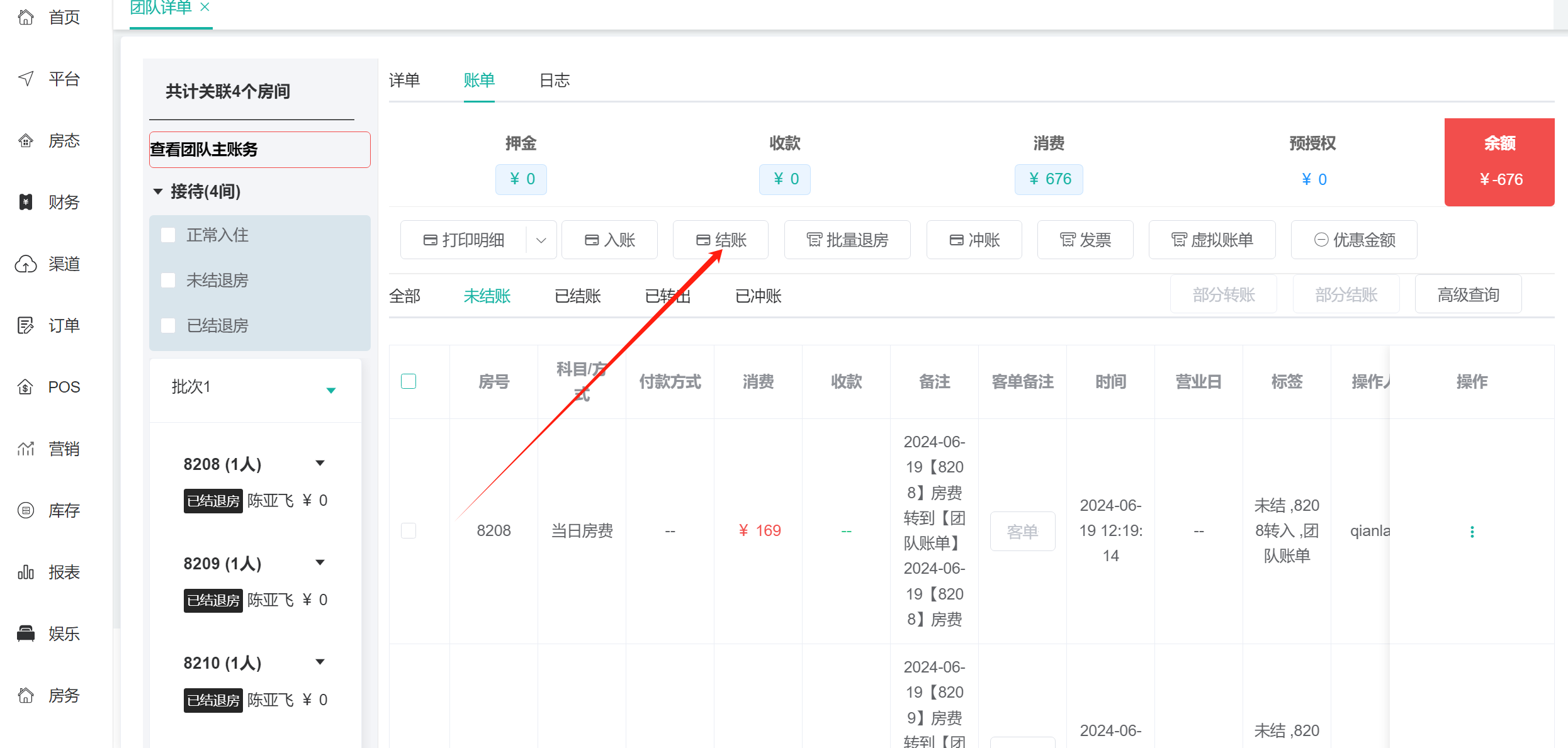
Task: Close the 团队详单 tab with the X
Action: [x=205, y=7]
